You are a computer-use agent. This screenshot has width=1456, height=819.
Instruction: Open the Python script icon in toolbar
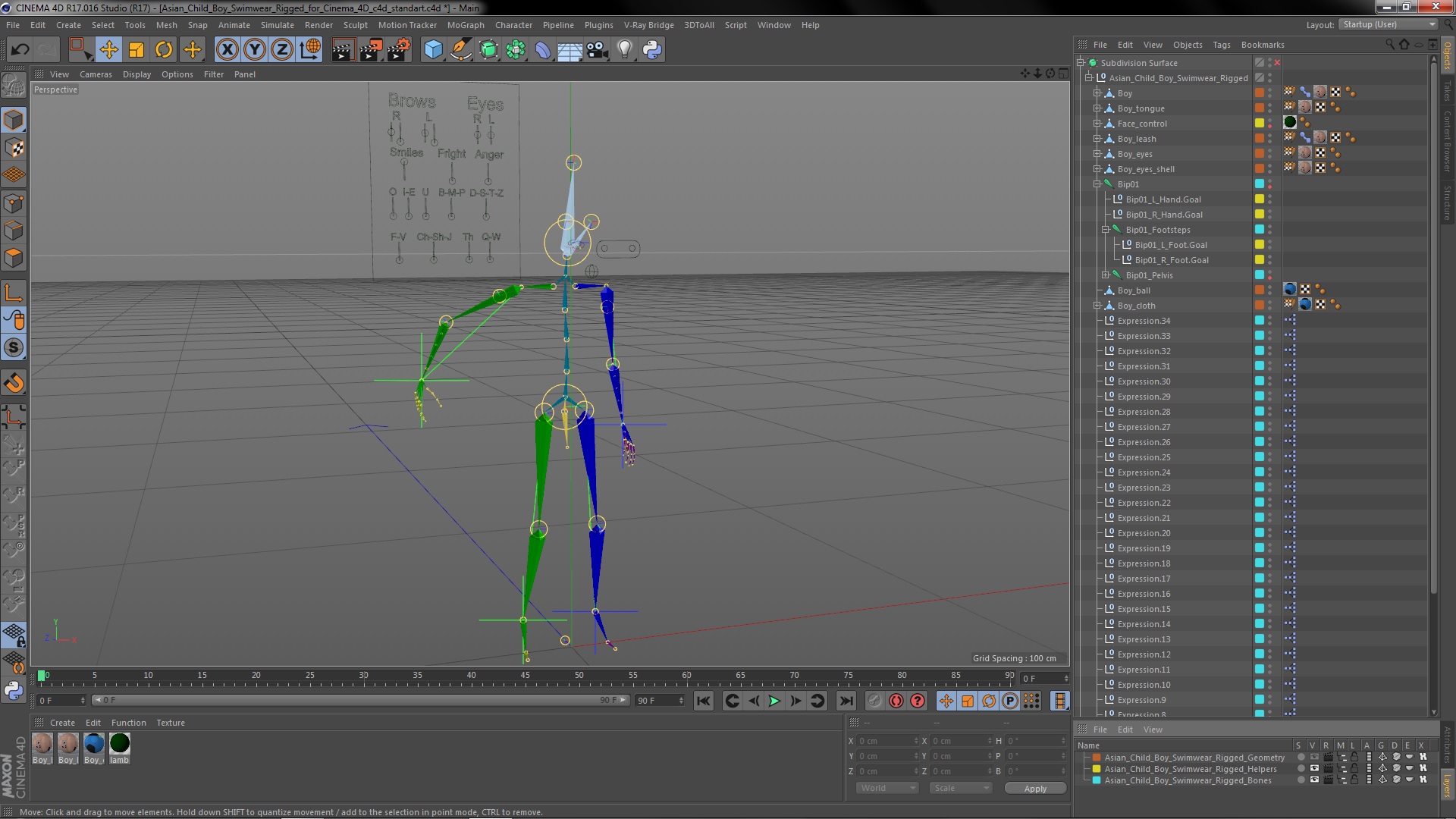point(652,50)
